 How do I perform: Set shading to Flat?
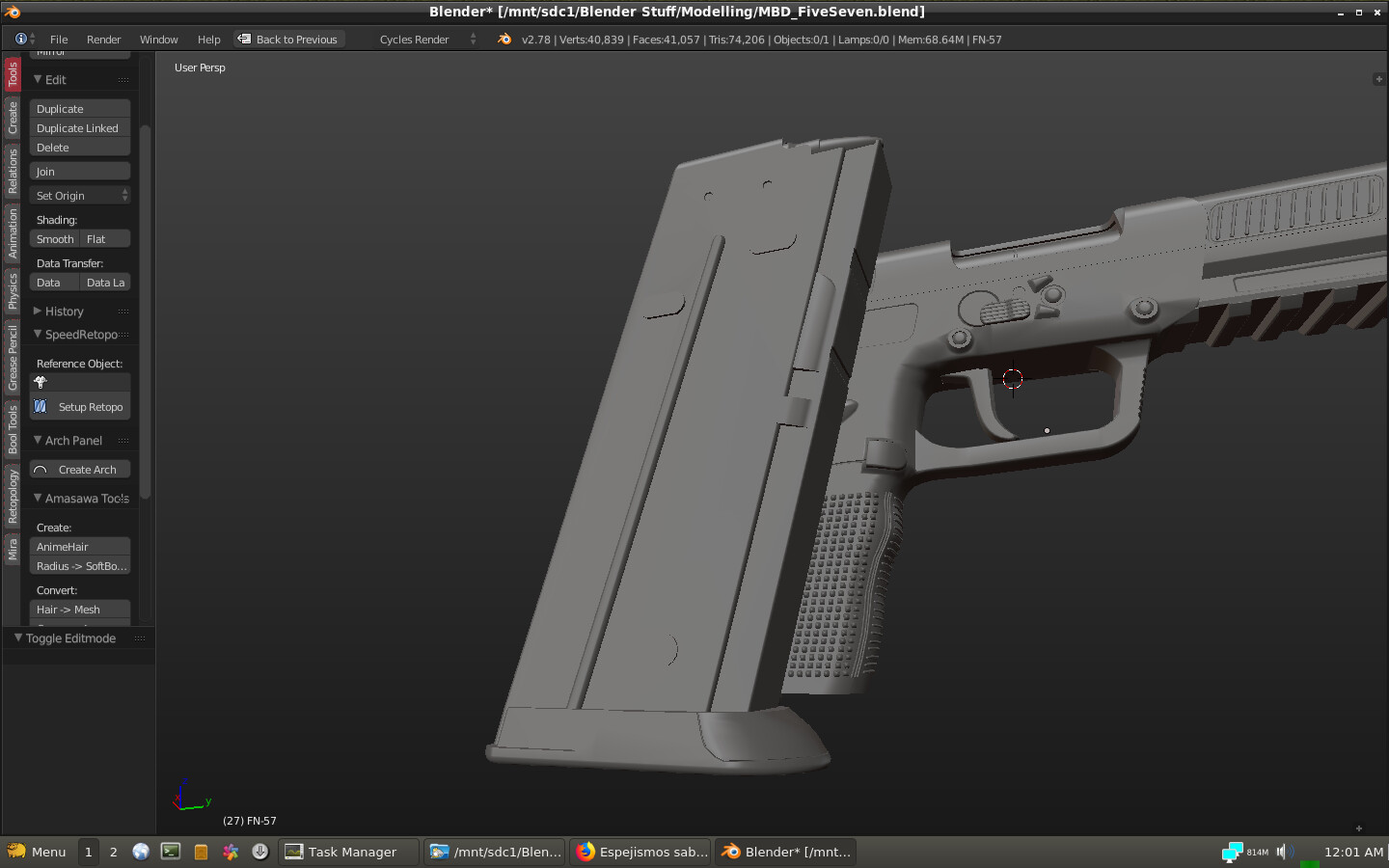[105, 239]
